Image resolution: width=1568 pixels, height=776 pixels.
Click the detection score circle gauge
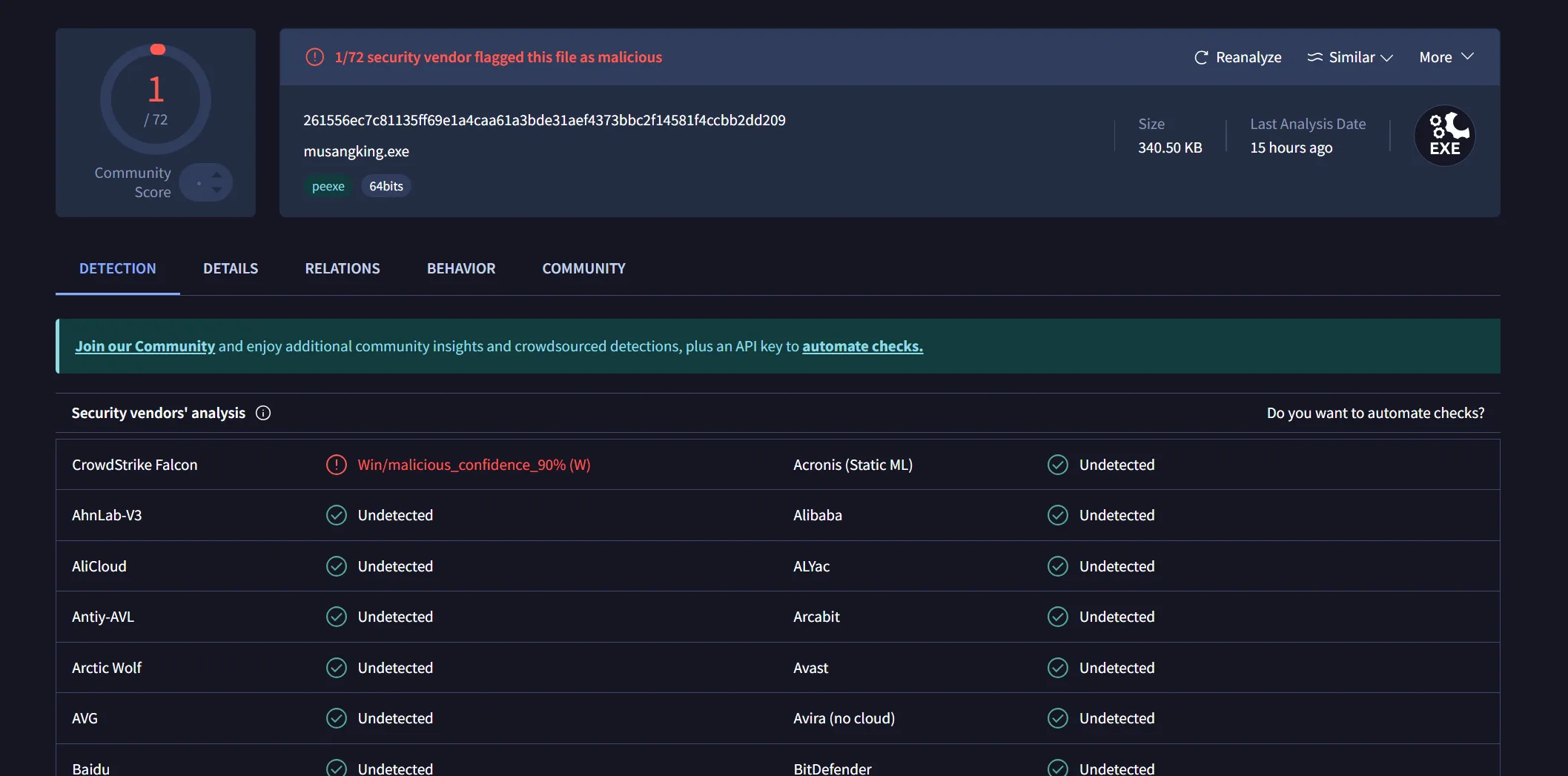click(x=156, y=99)
